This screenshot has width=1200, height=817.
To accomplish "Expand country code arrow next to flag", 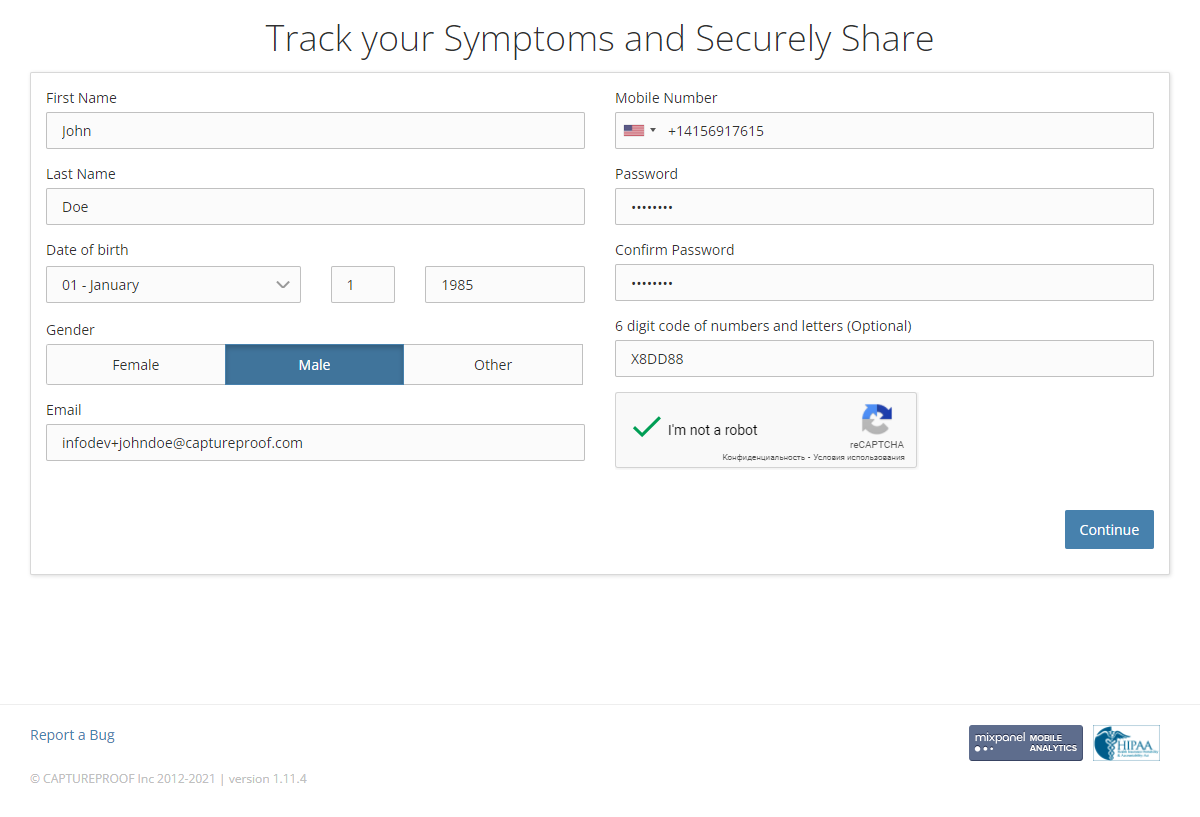I will click(x=653, y=130).
